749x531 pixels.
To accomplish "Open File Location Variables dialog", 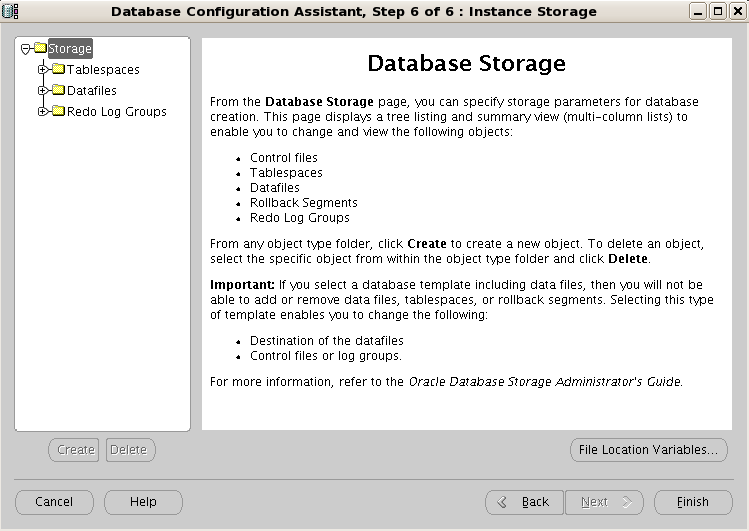I will pyautogui.click(x=648, y=450).
